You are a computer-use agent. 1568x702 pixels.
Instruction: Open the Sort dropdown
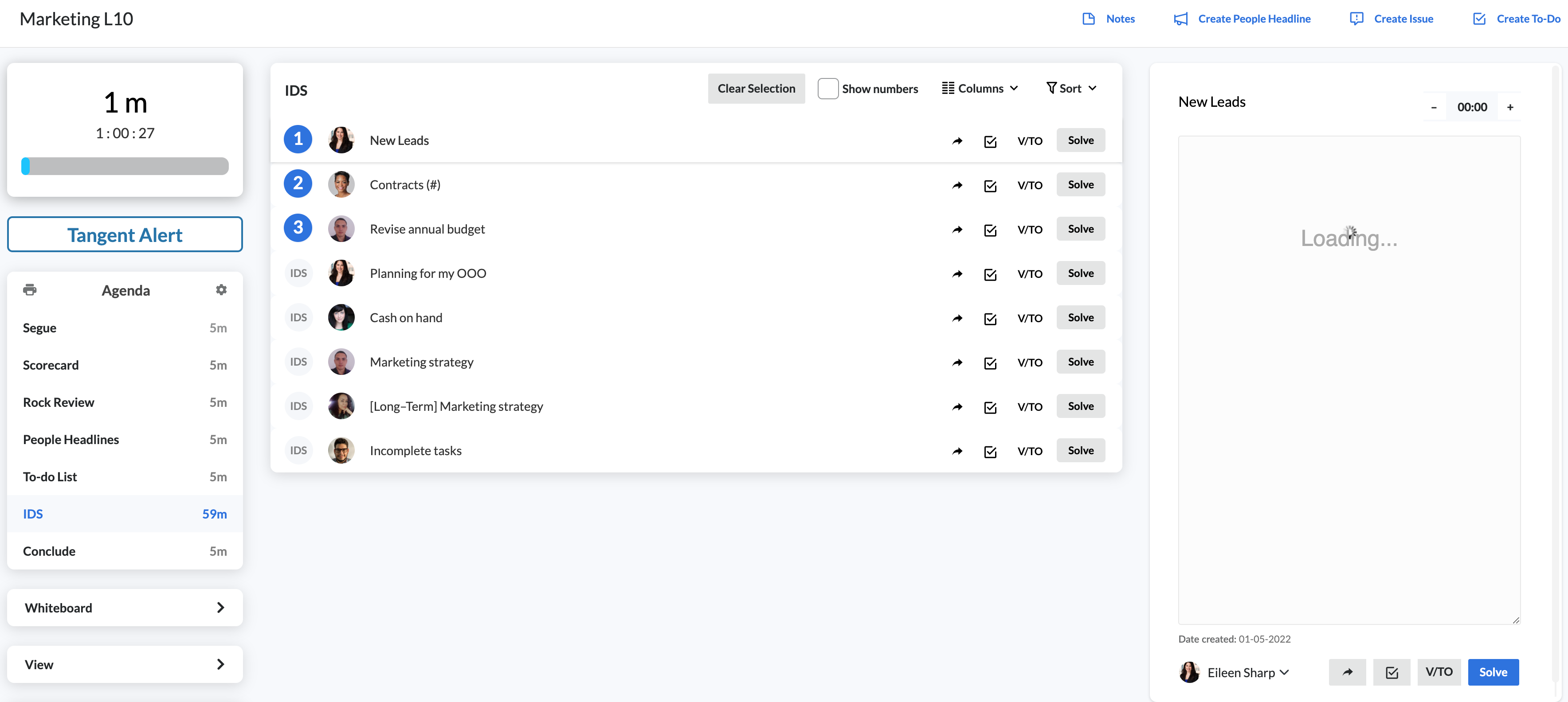point(1070,88)
